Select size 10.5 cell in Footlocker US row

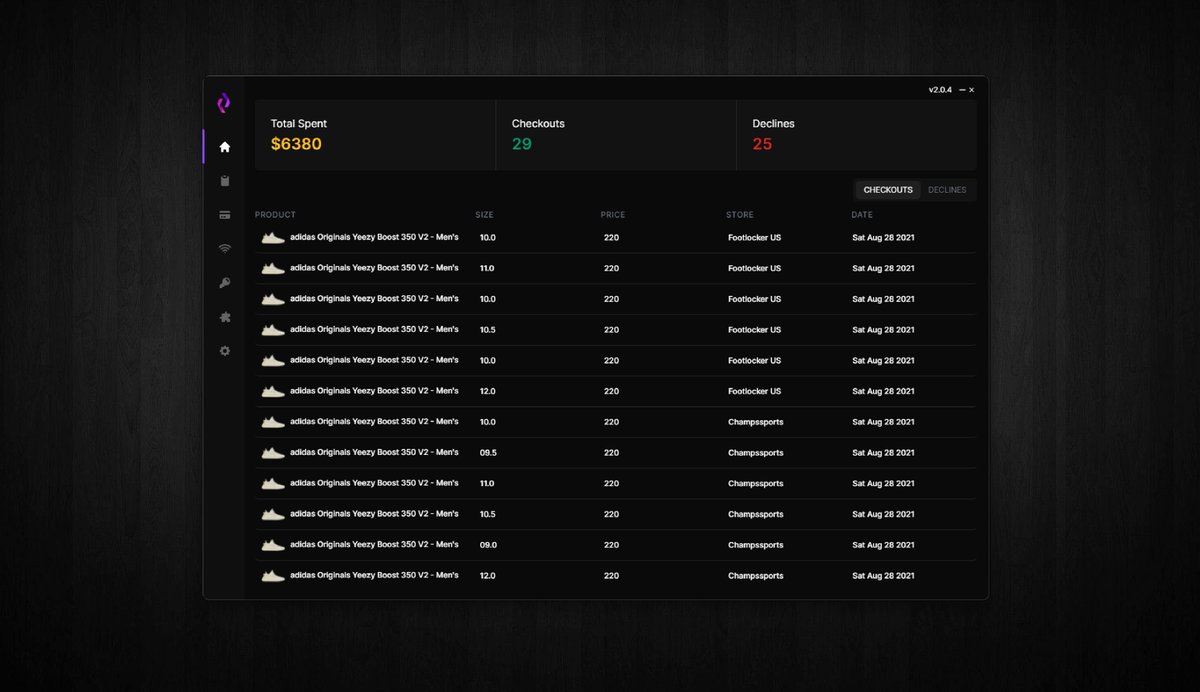point(487,330)
